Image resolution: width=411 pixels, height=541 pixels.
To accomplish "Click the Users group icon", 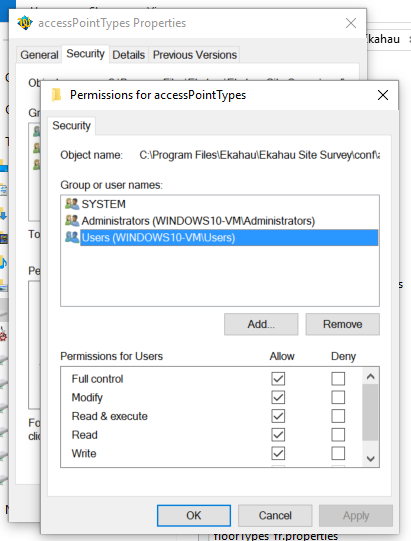I will [72, 237].
